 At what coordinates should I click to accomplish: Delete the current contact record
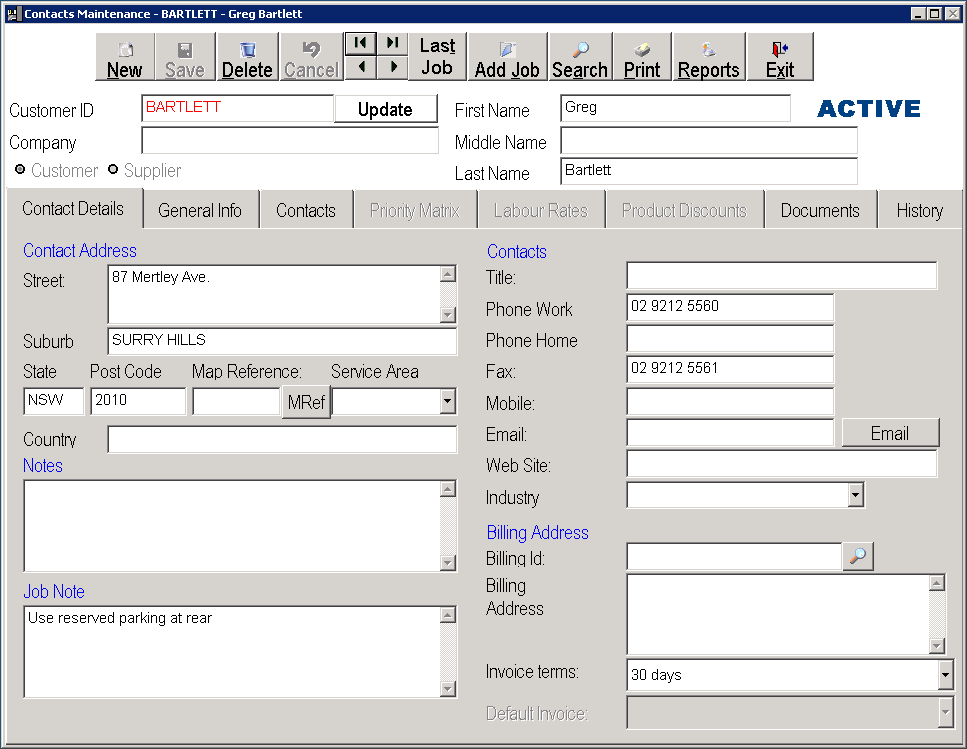pos(247,57)
